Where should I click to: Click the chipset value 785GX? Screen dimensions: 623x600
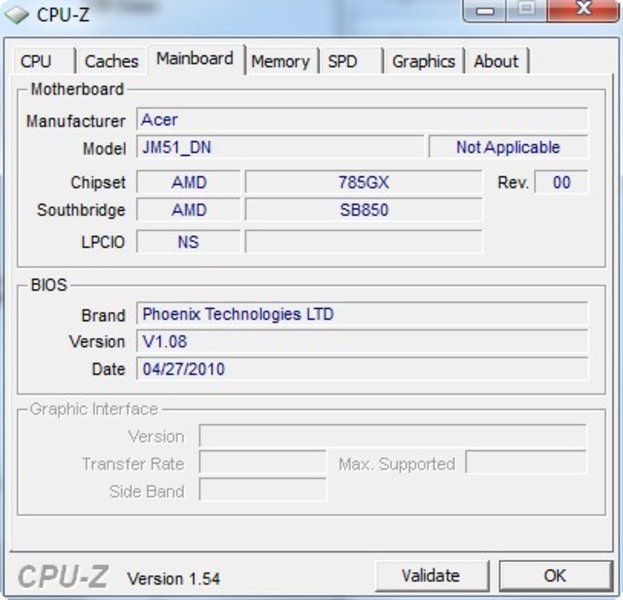click(x=364, y=182)
